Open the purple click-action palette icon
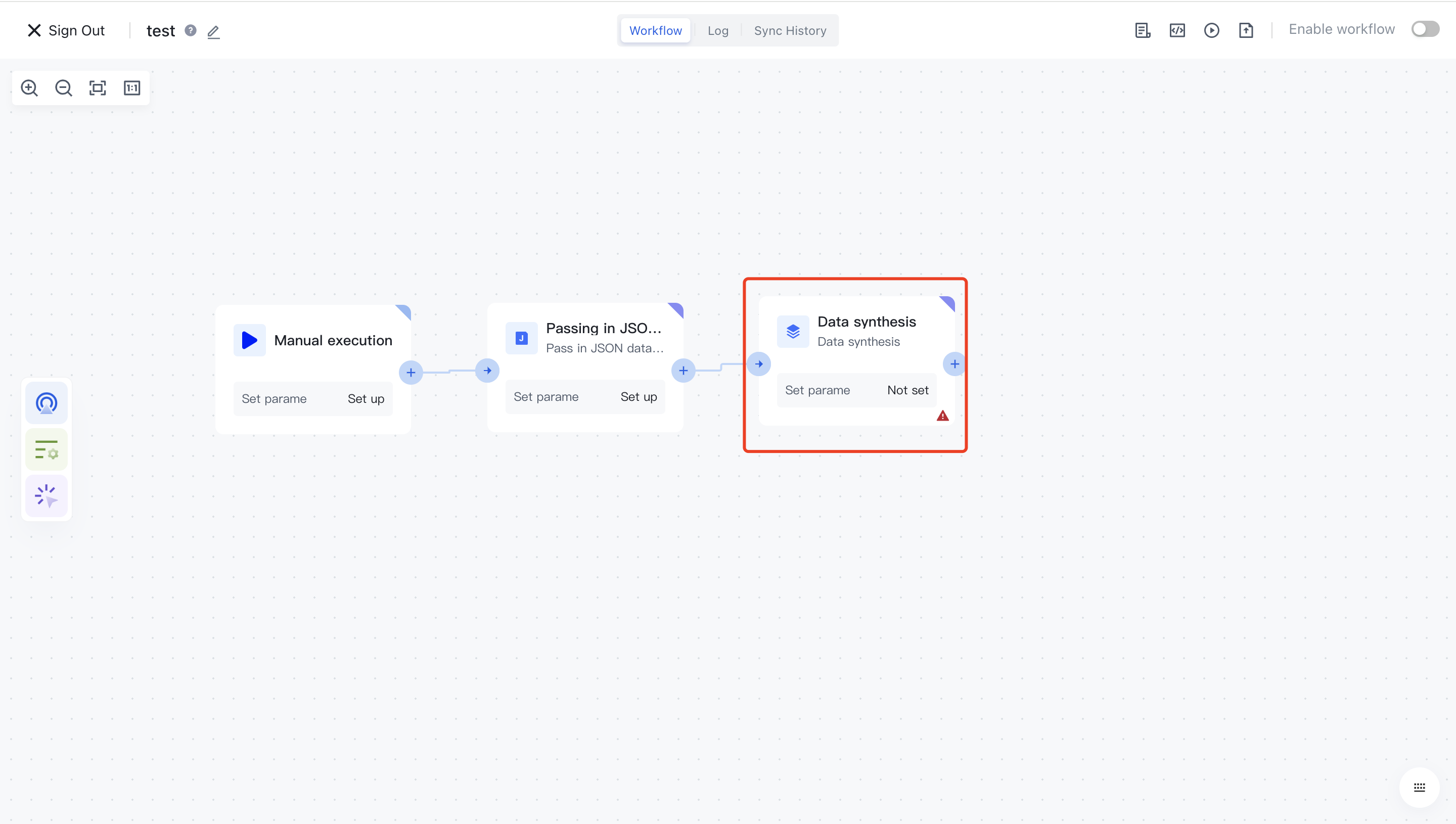The height and width of the screenshot is (824, 1456). coord(47,496)
